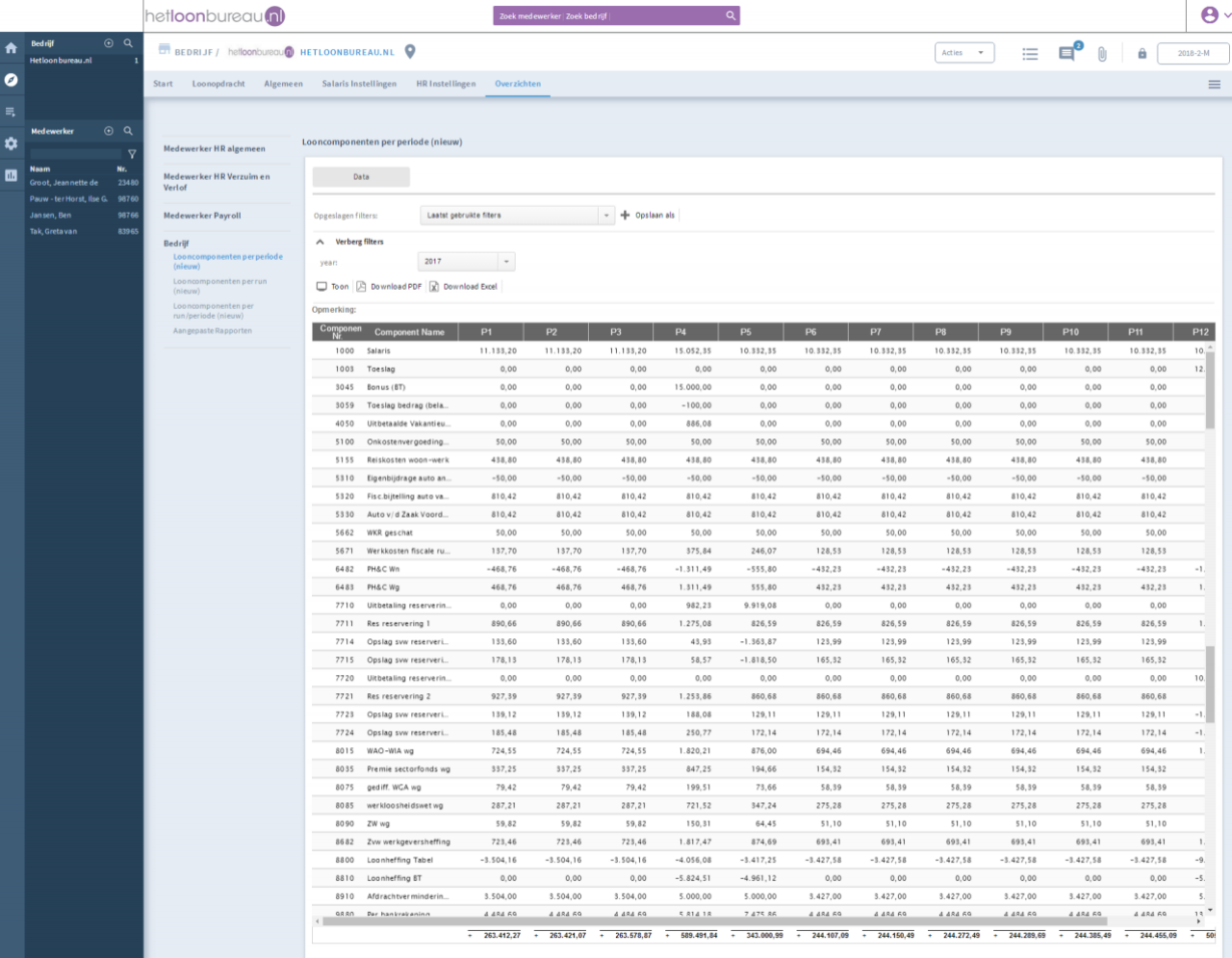This screenshot has height=958, width=1232.
Task: Open the settings gear in left sidebar
Action: (x=12, y=143)
